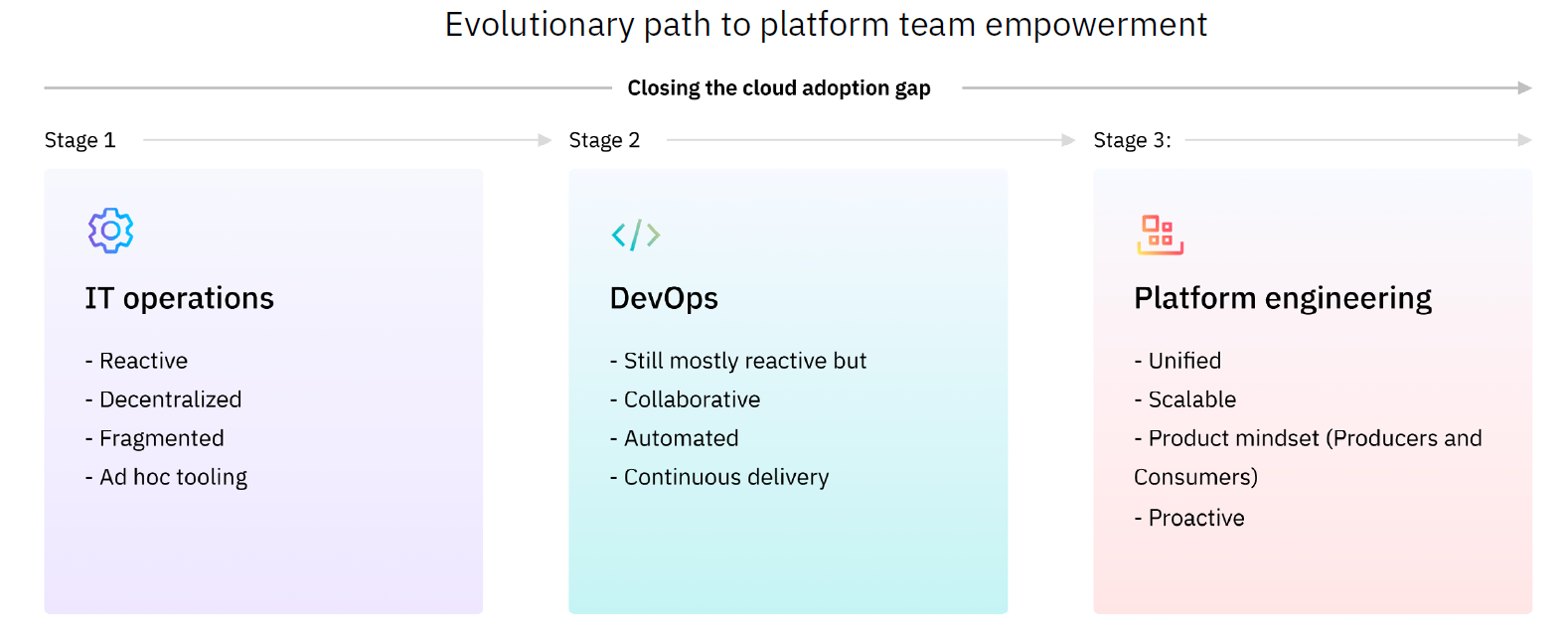Click the arrowhead ending the Stage 2 line
Screen dimensions: 1568x634
[x=1068, y=140]
